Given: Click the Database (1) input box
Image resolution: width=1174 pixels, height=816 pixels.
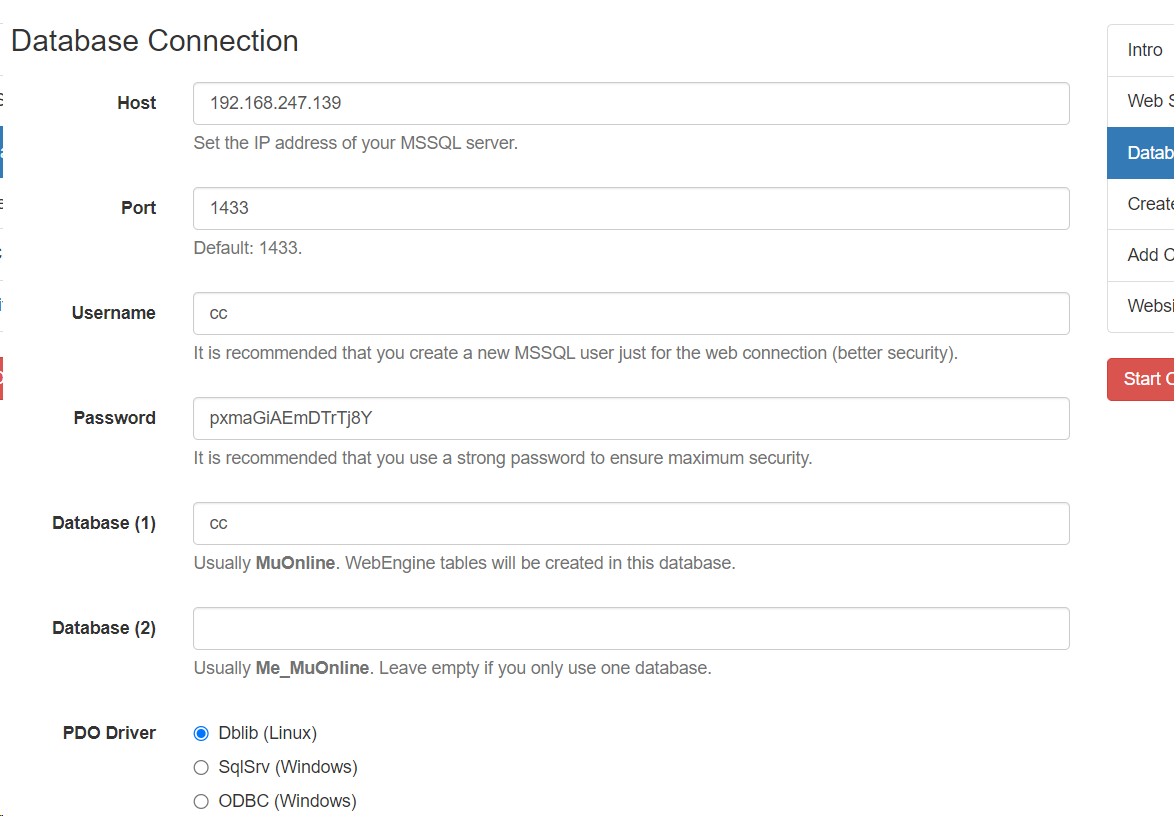Looking at the screenshot, I should pyautogui.click(x=630, y=523).
